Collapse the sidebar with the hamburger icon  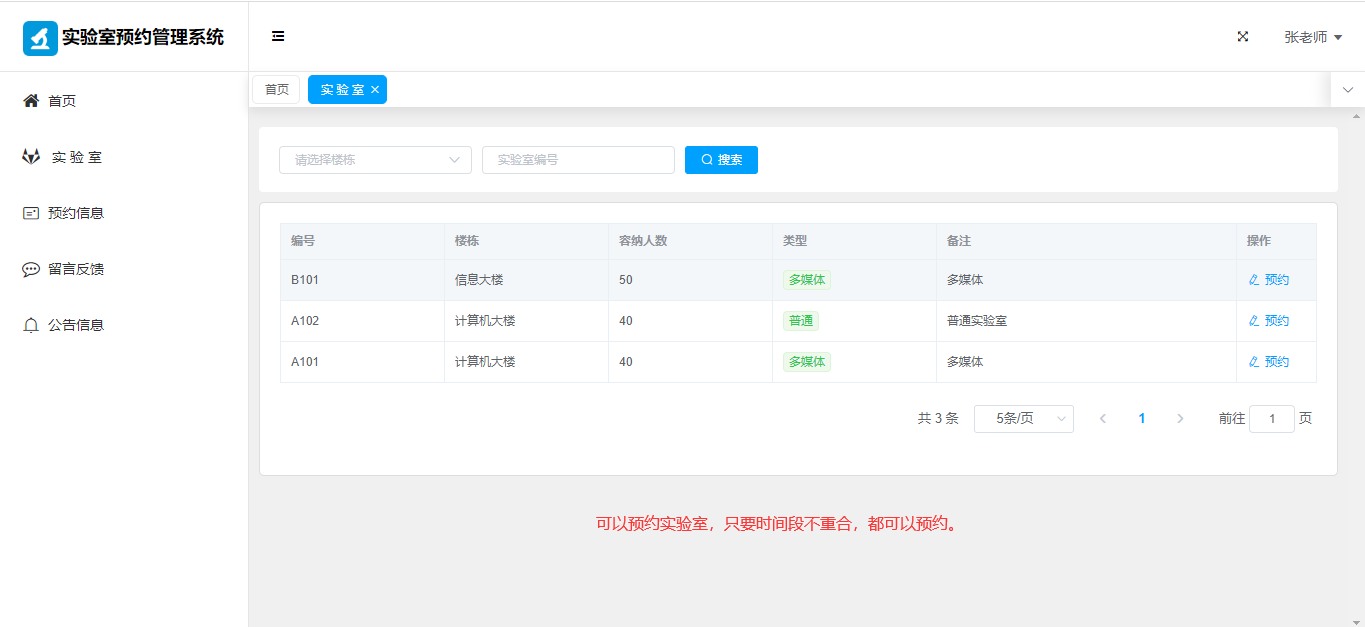pyautogui.click(x=278, y=37)
